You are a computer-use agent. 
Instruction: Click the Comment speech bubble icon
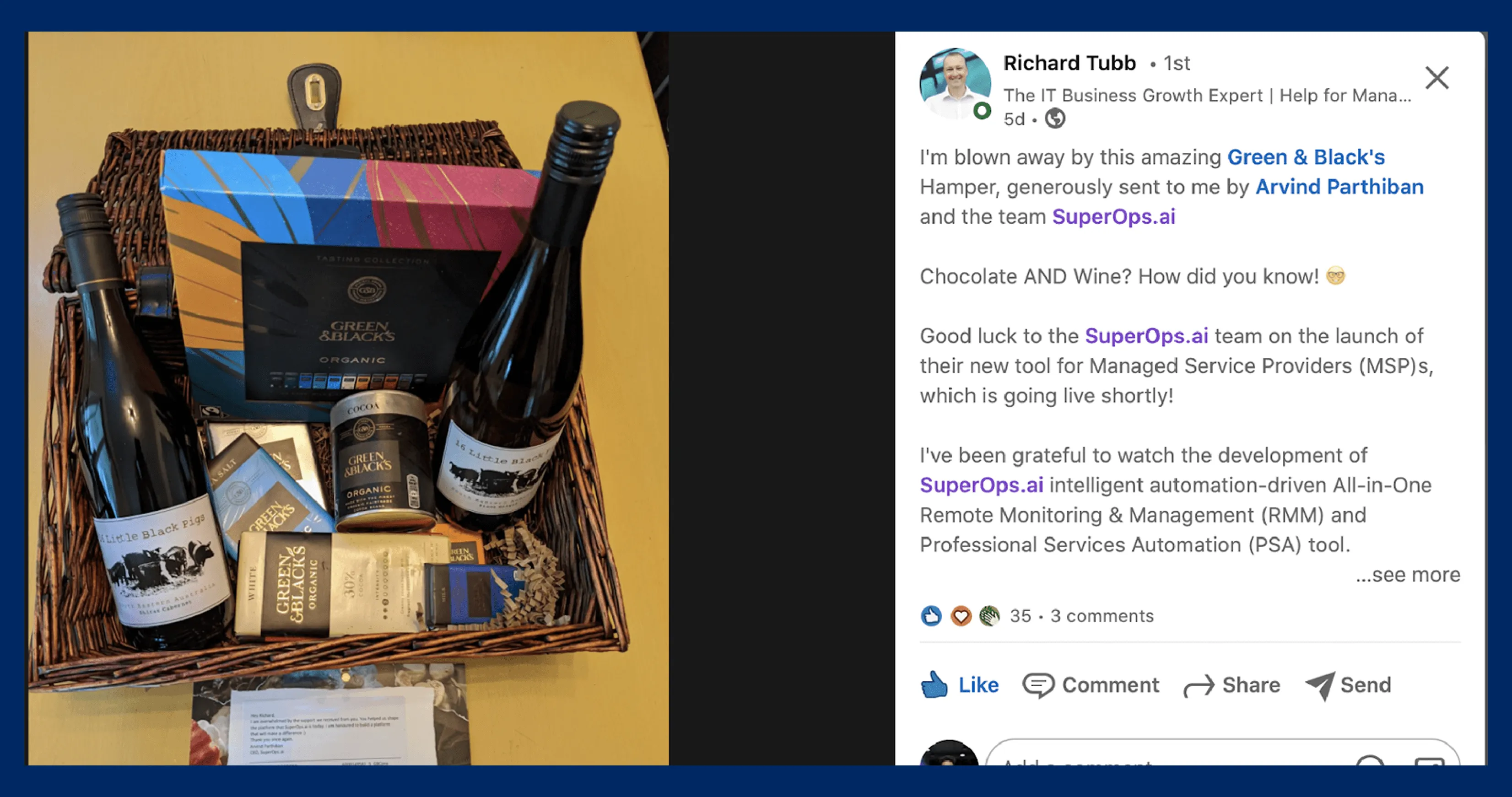[x=1038, y=685]
